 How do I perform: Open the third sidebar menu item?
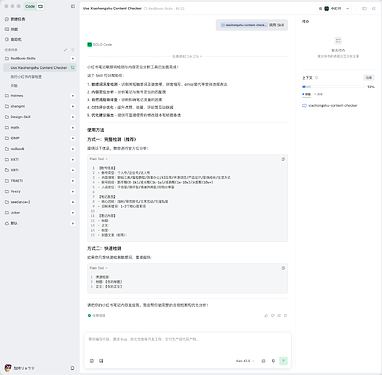(x=13, y=39)
